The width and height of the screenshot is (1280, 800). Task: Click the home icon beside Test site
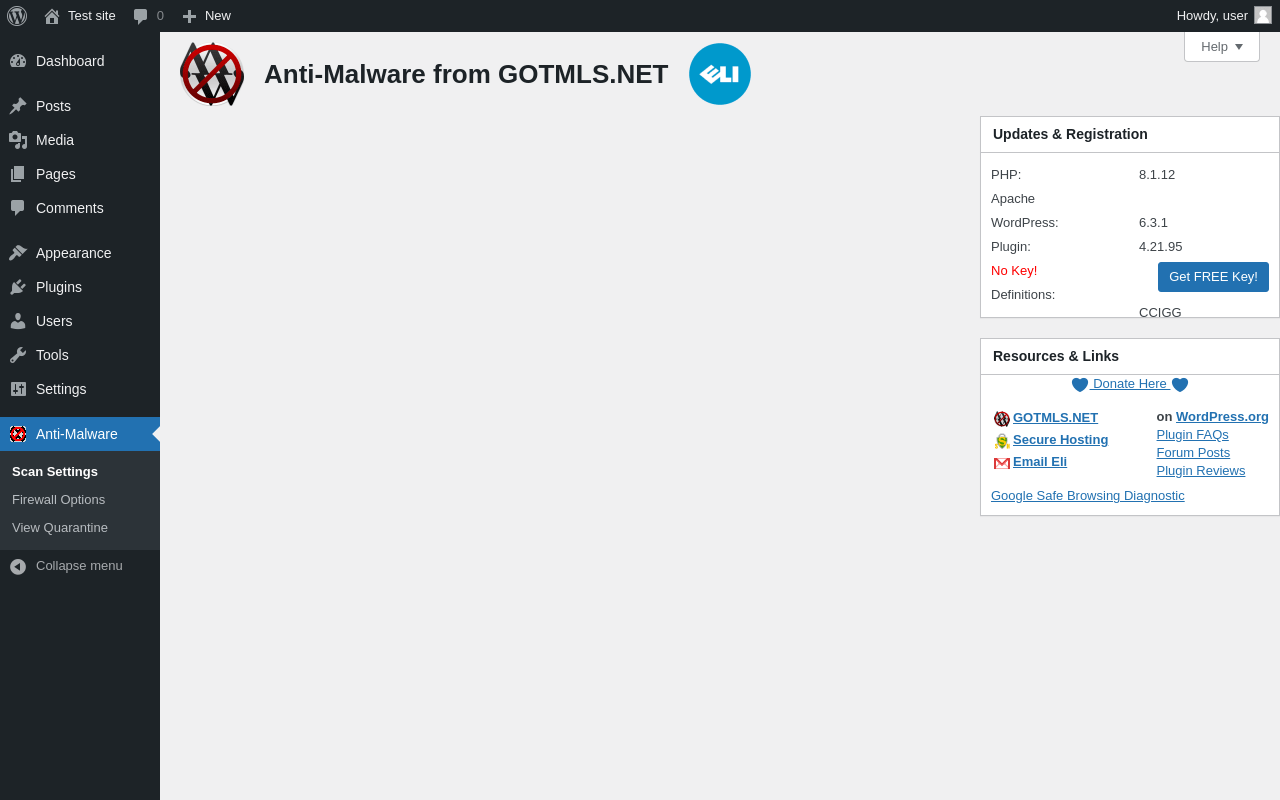pos(52,16)
